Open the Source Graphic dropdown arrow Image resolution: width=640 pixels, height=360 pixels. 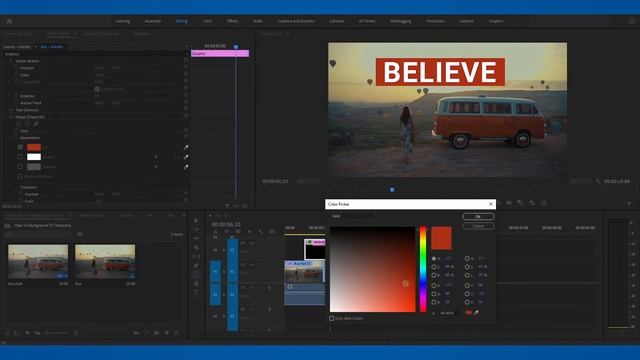click(x=36, y=47)
